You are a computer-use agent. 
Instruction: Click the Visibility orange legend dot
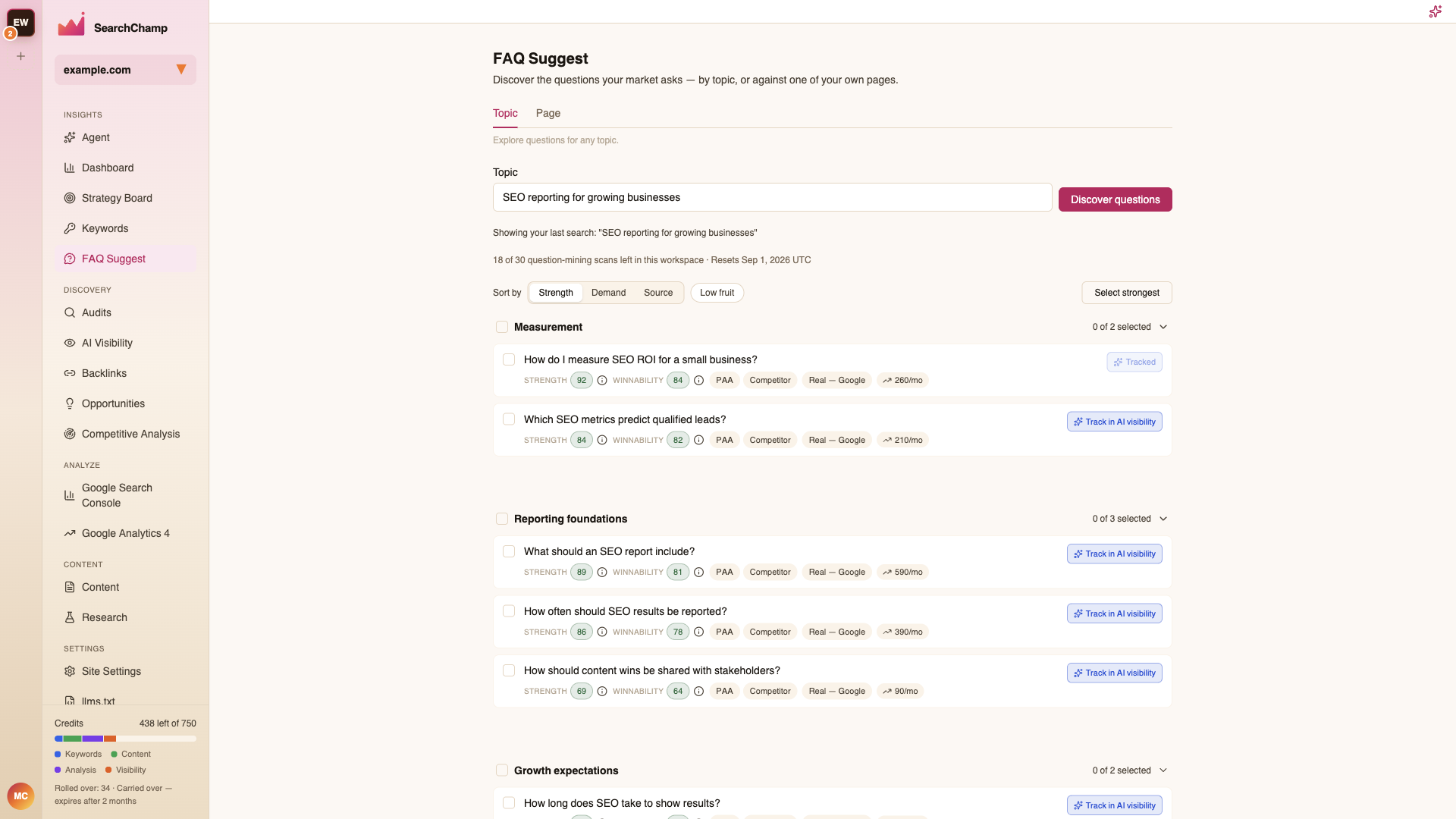tap(108, 770)
